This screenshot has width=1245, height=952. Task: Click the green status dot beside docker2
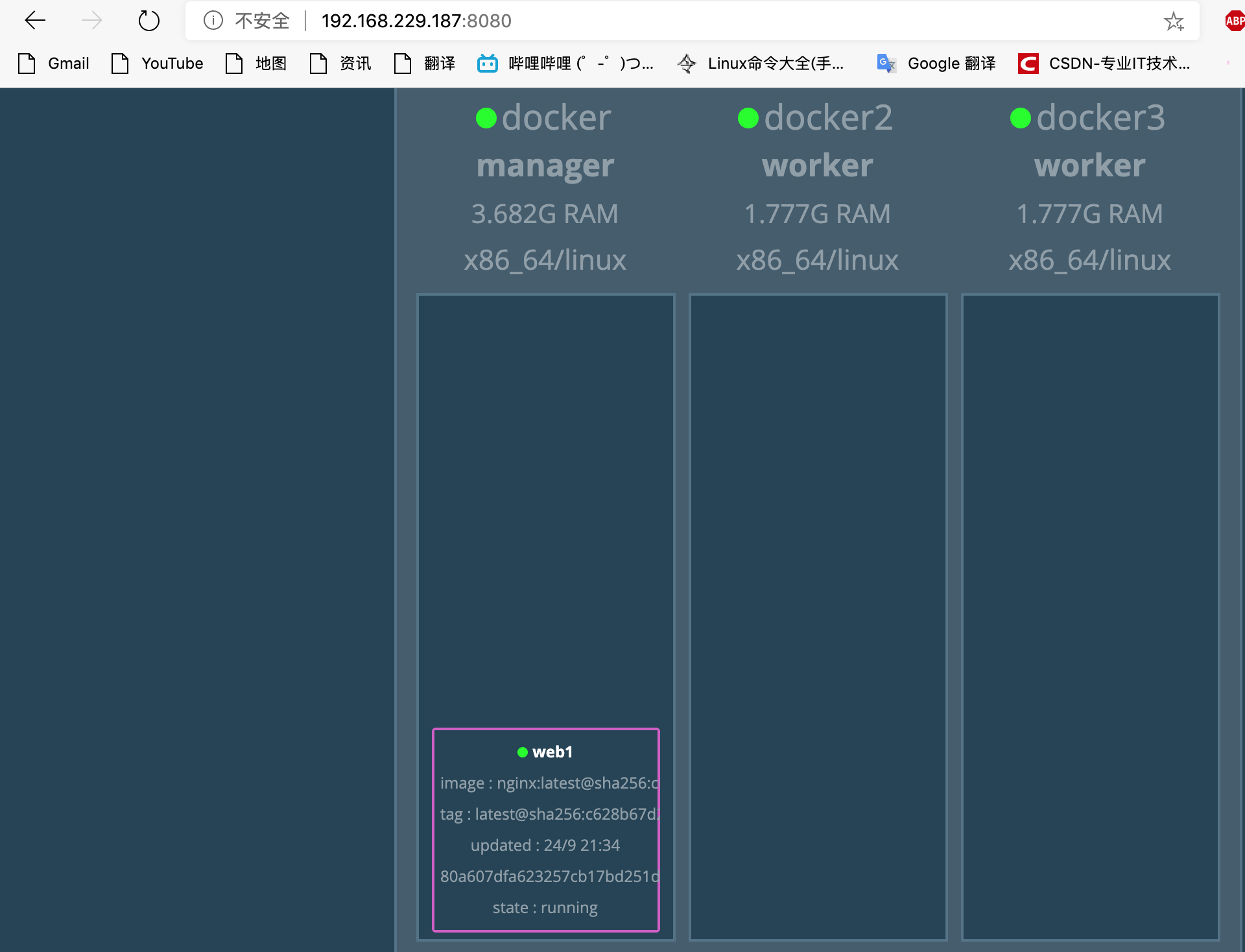coord(748,118)
